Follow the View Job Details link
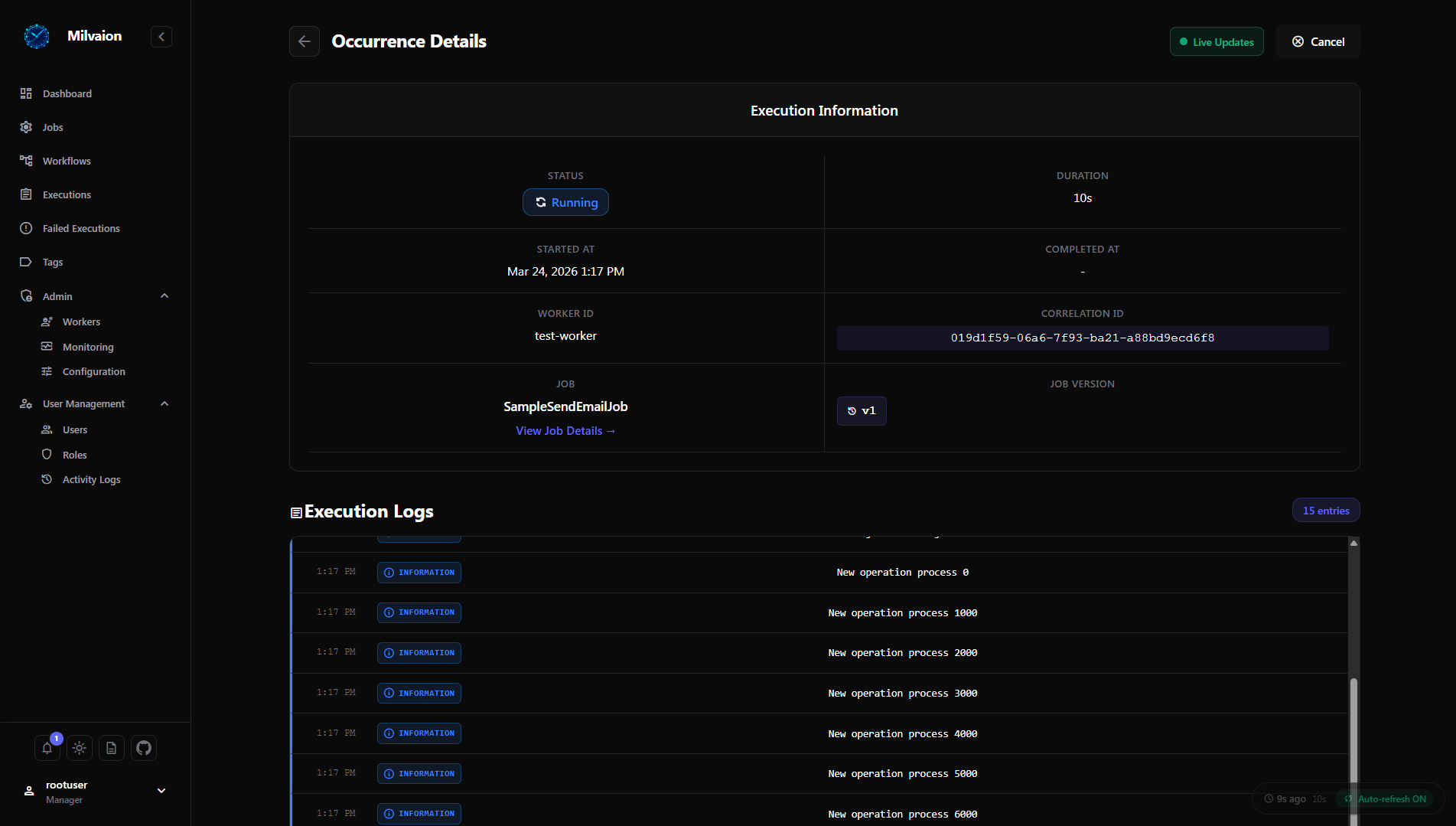 [565, 431]
